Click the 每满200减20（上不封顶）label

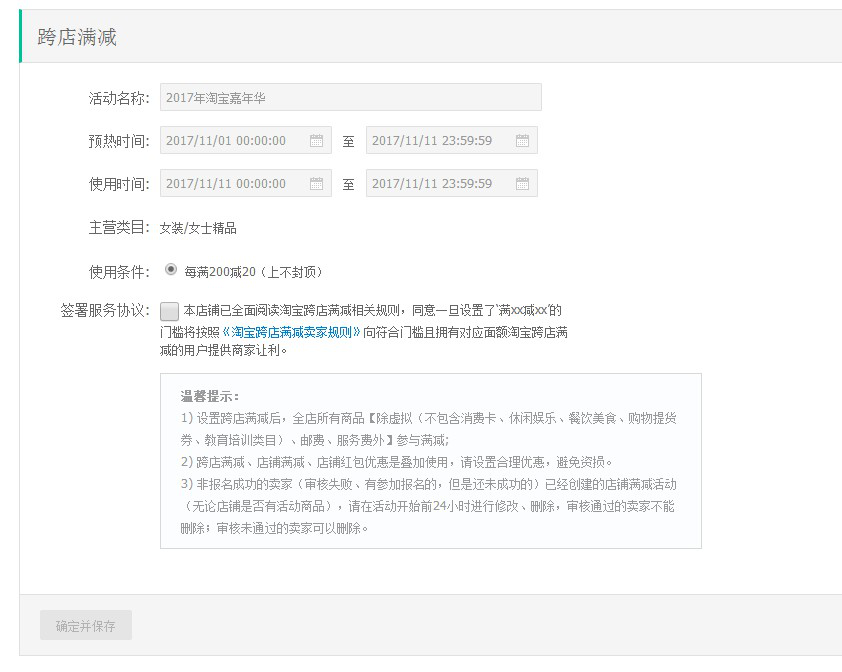(x=253, y=272)
